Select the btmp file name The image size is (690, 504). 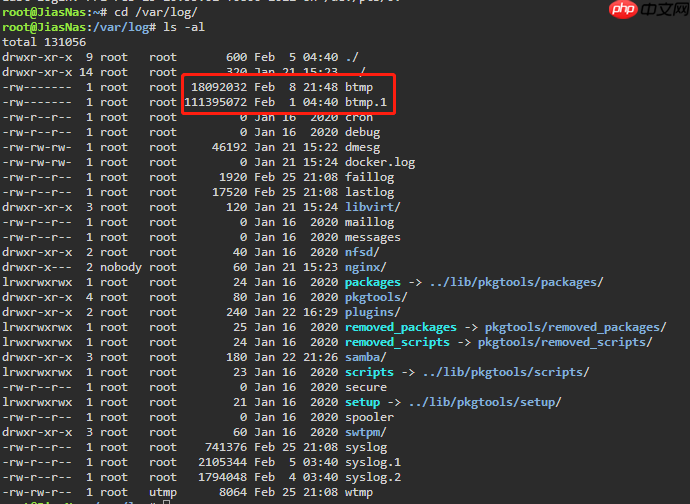(359, 87)
